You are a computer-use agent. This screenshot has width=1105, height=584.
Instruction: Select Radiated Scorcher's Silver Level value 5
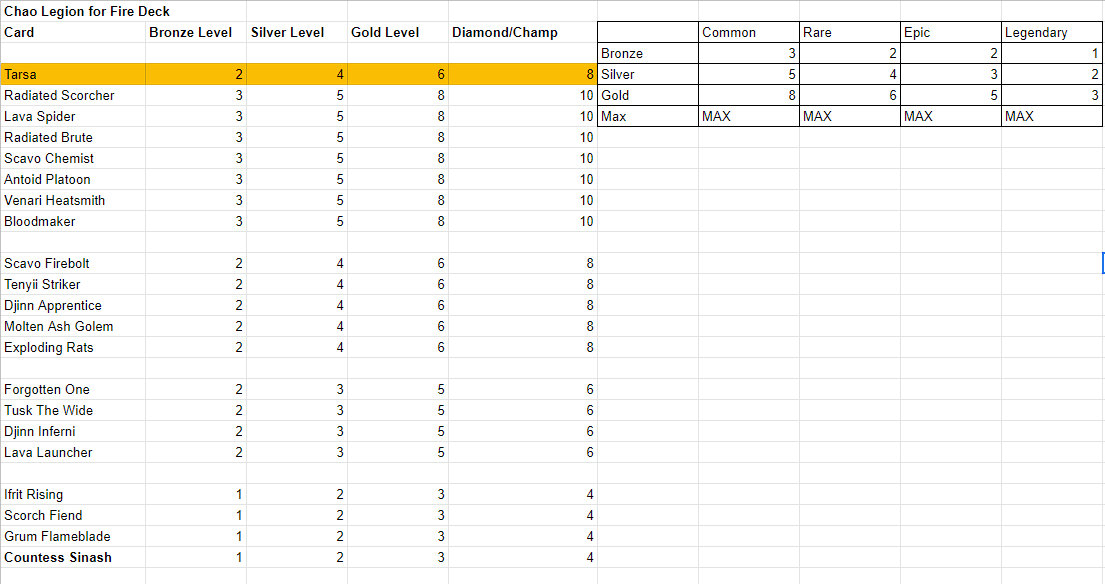297,95
